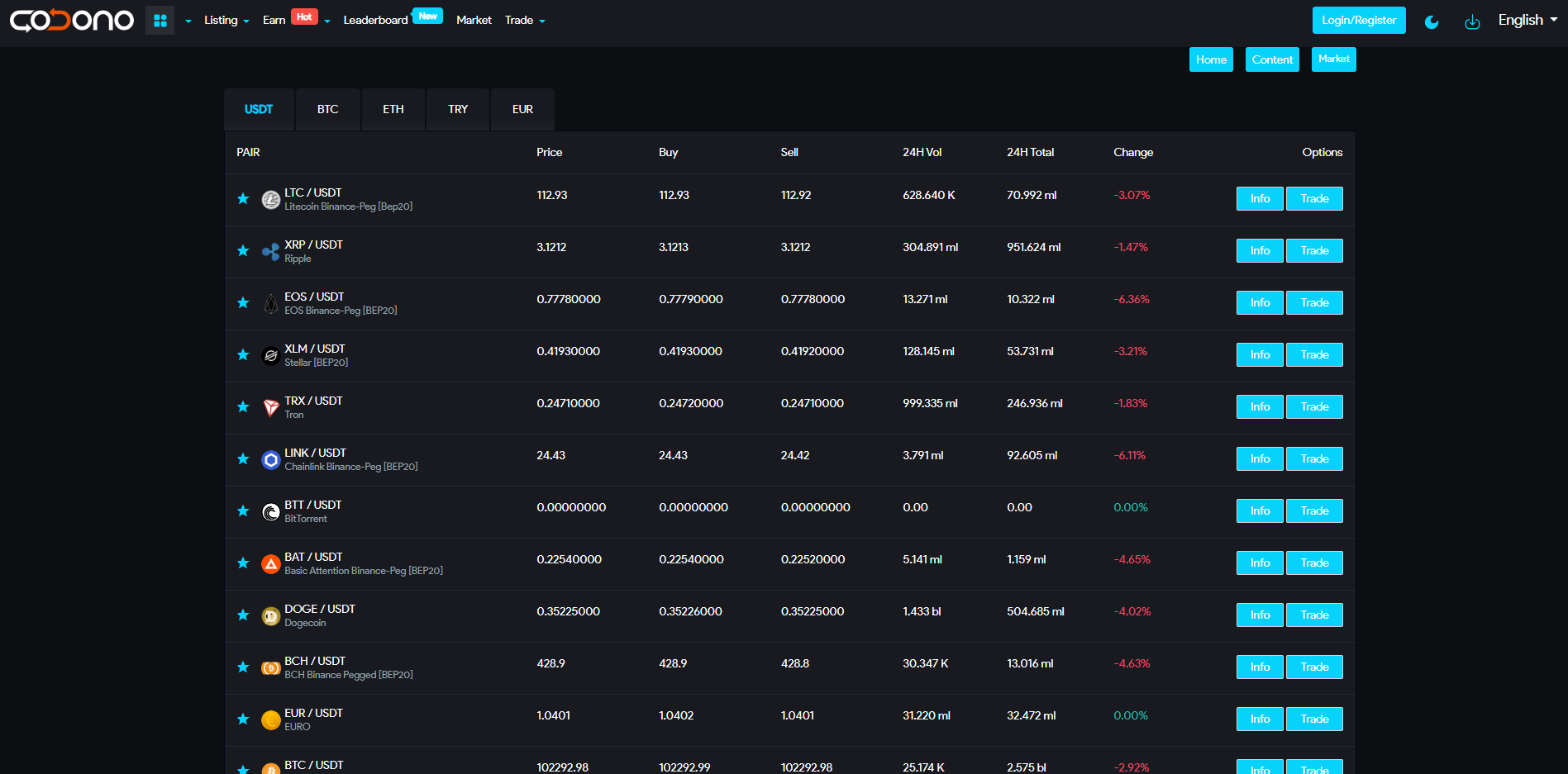Click the Ripple coin icon
This screenshot has width=1568, height=774.
(x=271, y=252)
